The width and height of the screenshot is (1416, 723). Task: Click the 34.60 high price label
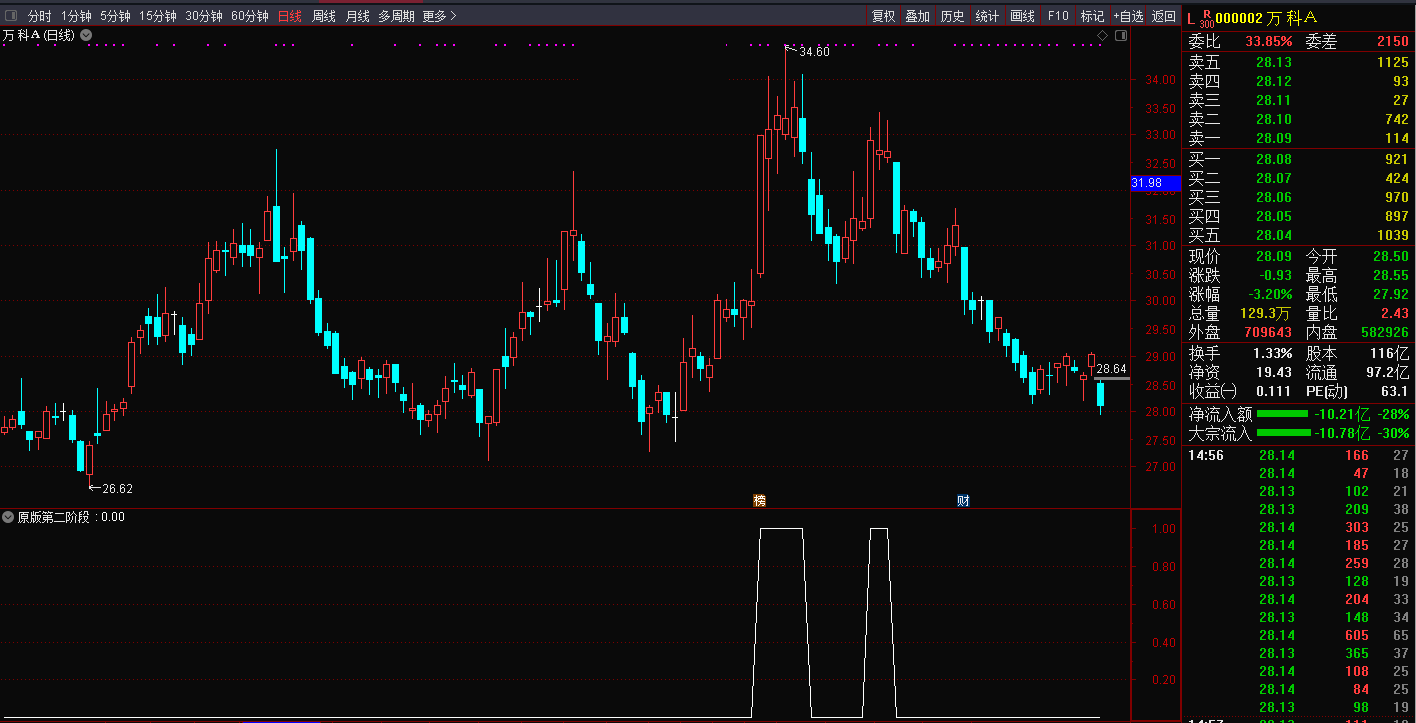tap(814, 52)
